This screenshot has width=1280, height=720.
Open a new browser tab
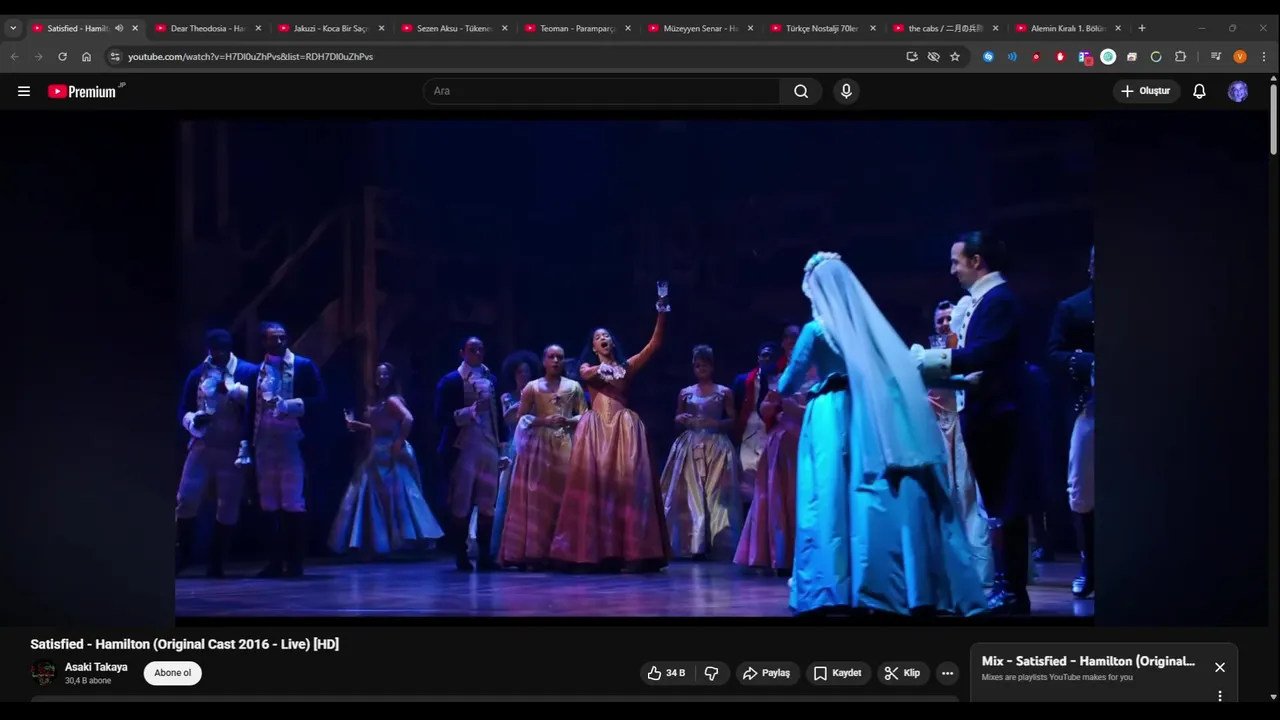(x=1142, y=28)
